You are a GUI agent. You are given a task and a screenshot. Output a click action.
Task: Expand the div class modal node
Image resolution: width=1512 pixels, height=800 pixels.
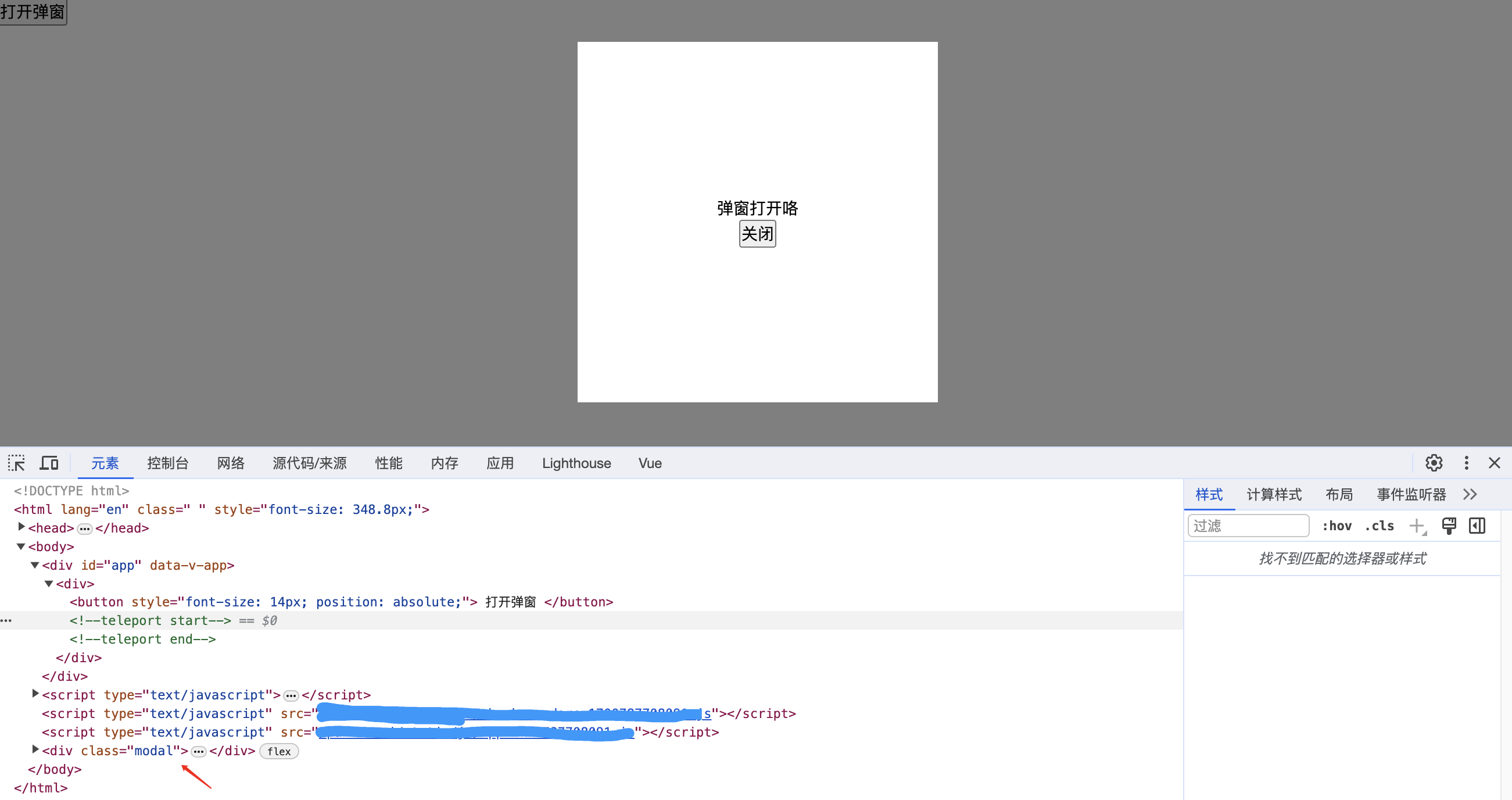(35, 749)
